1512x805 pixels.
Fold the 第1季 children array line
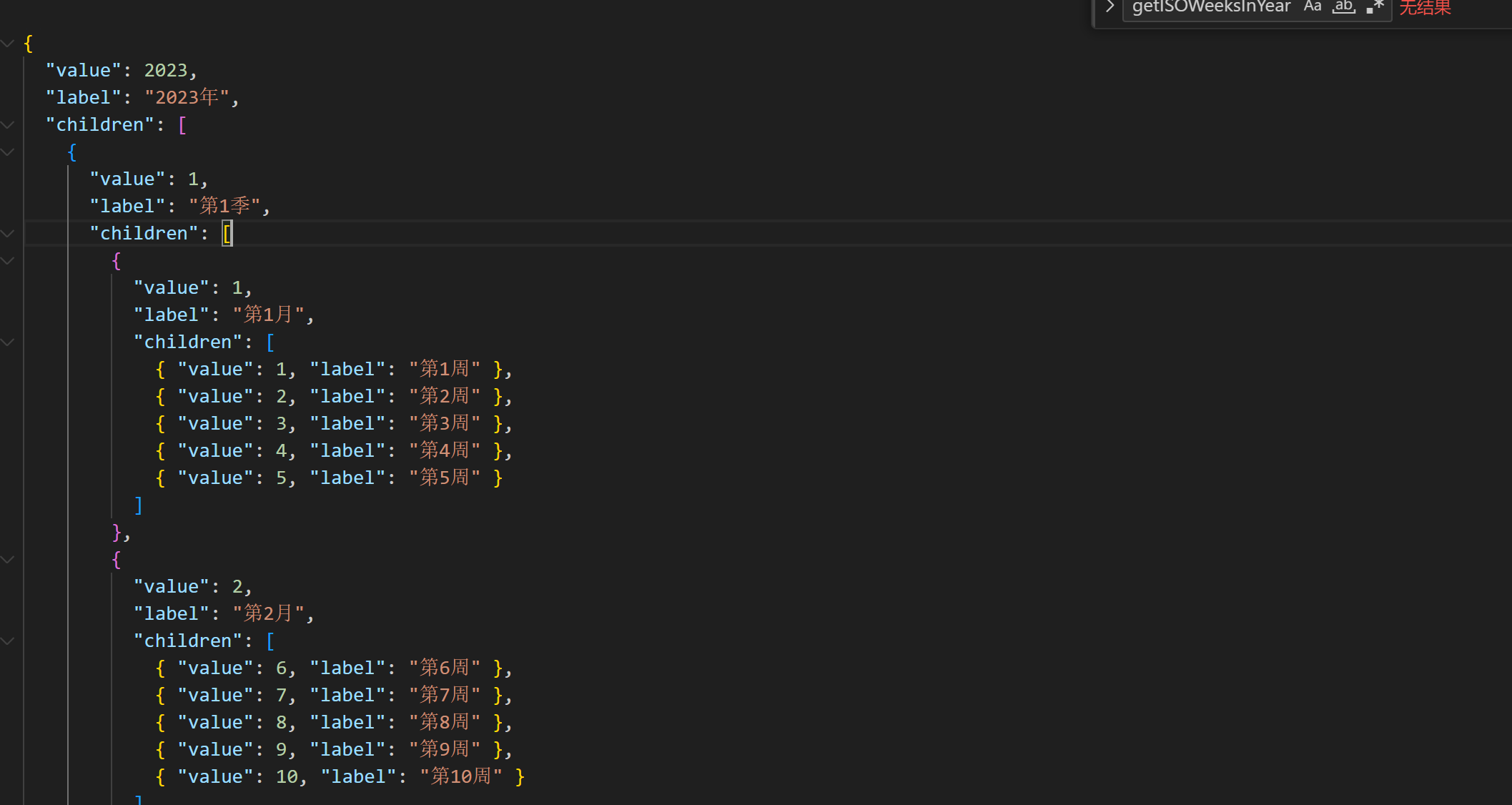8,234
